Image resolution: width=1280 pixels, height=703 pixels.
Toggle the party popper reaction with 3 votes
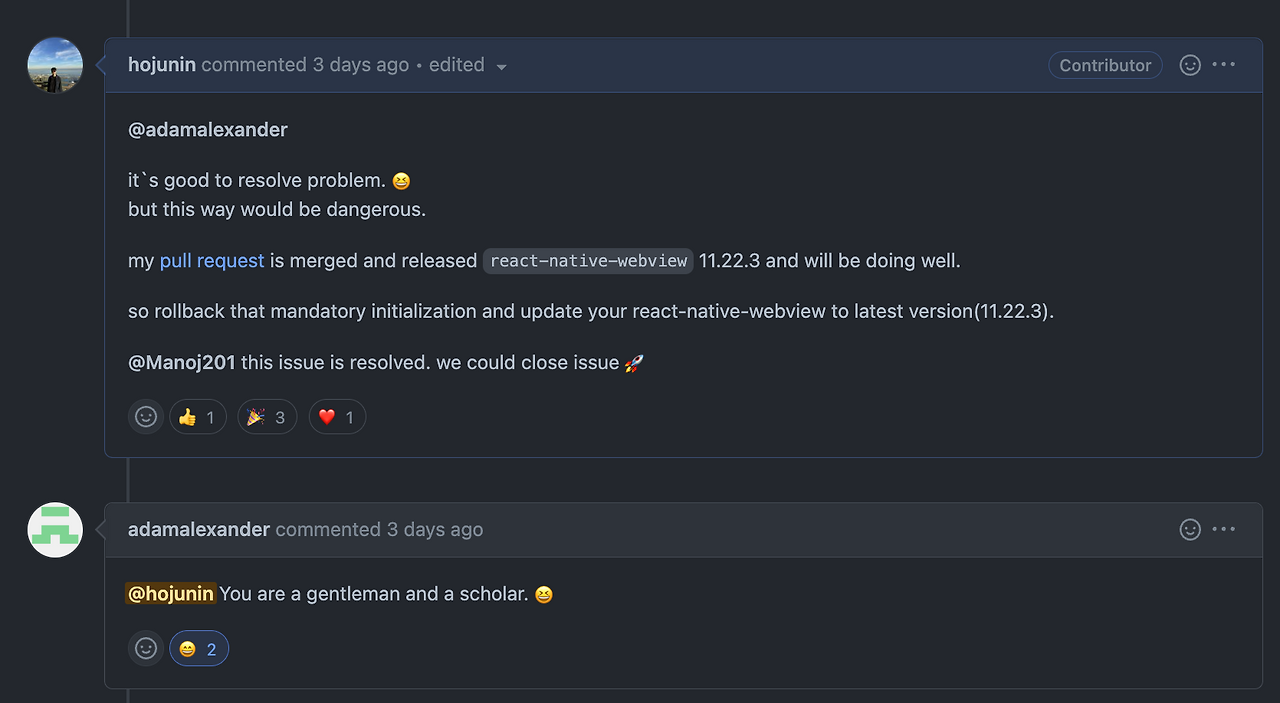[267, 417]
